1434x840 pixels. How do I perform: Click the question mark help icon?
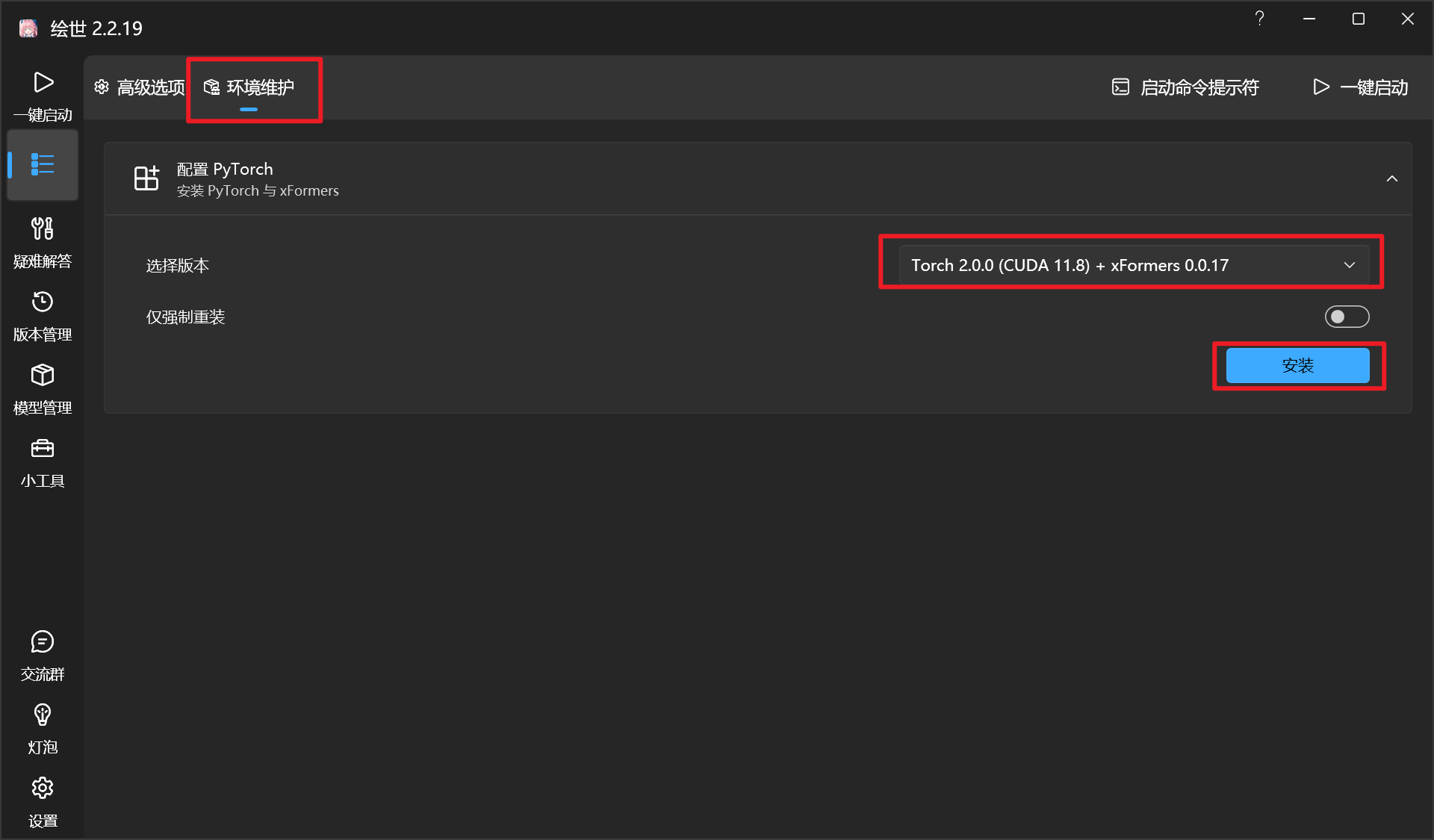(x=1259, y=19)
